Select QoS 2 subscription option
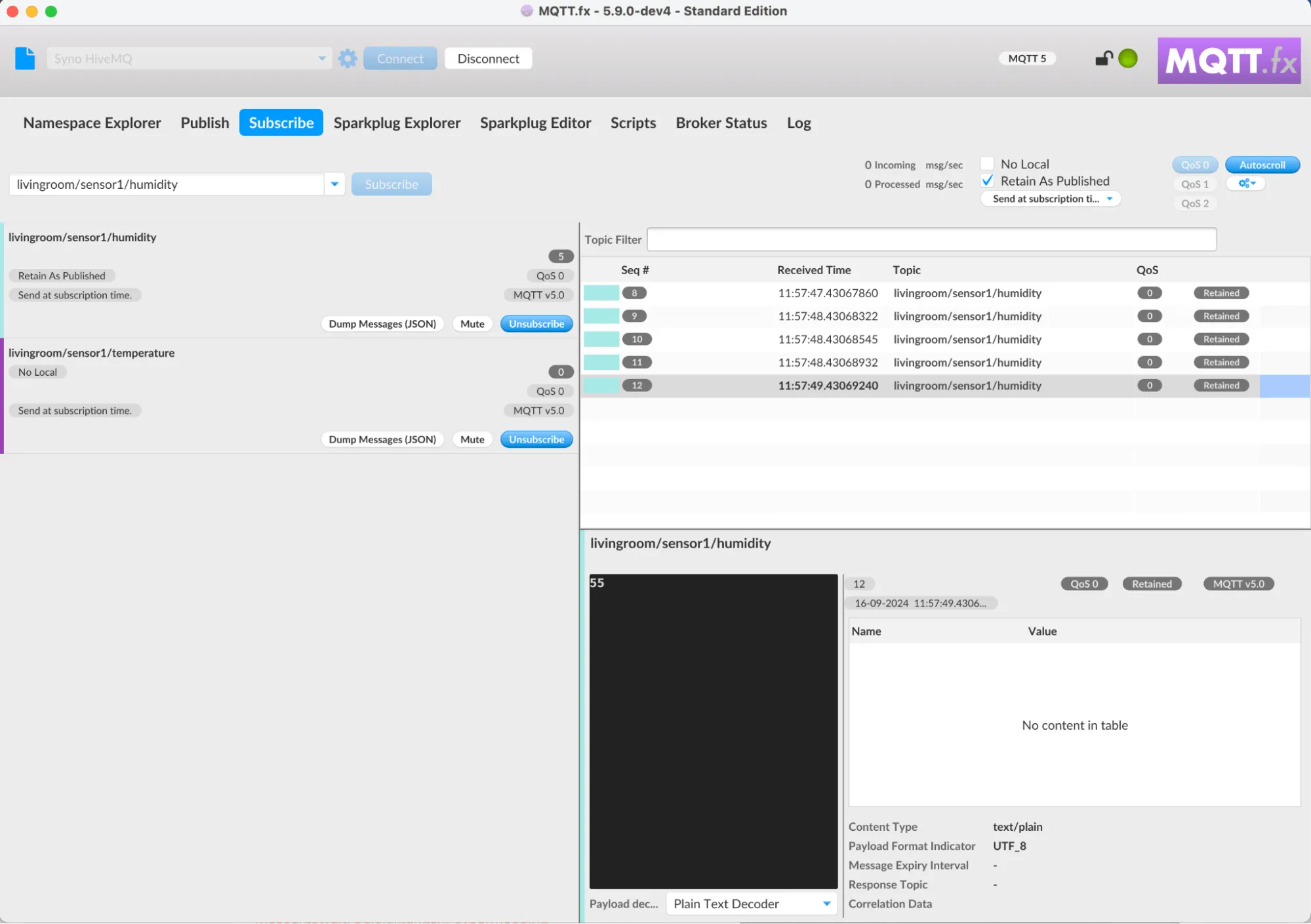The width and height of the screenshot is (1311, 924). tap(1195, 203)
